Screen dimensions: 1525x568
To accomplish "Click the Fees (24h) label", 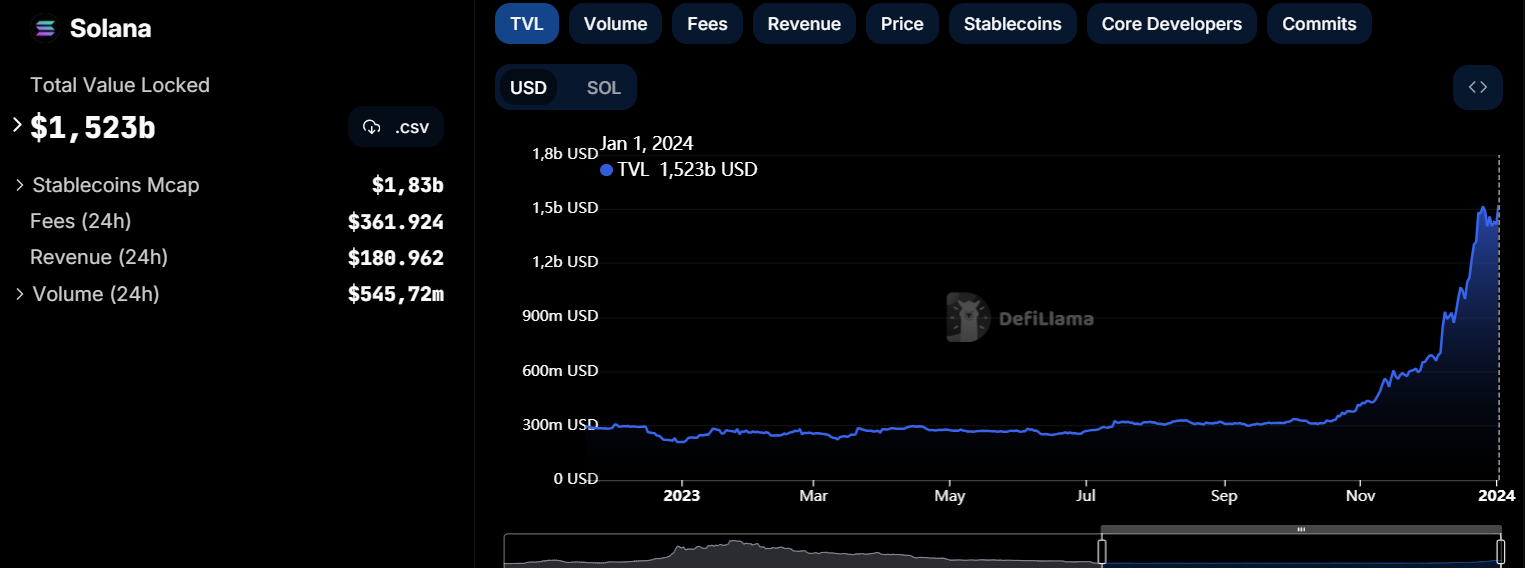I will (x=81, y=221).
